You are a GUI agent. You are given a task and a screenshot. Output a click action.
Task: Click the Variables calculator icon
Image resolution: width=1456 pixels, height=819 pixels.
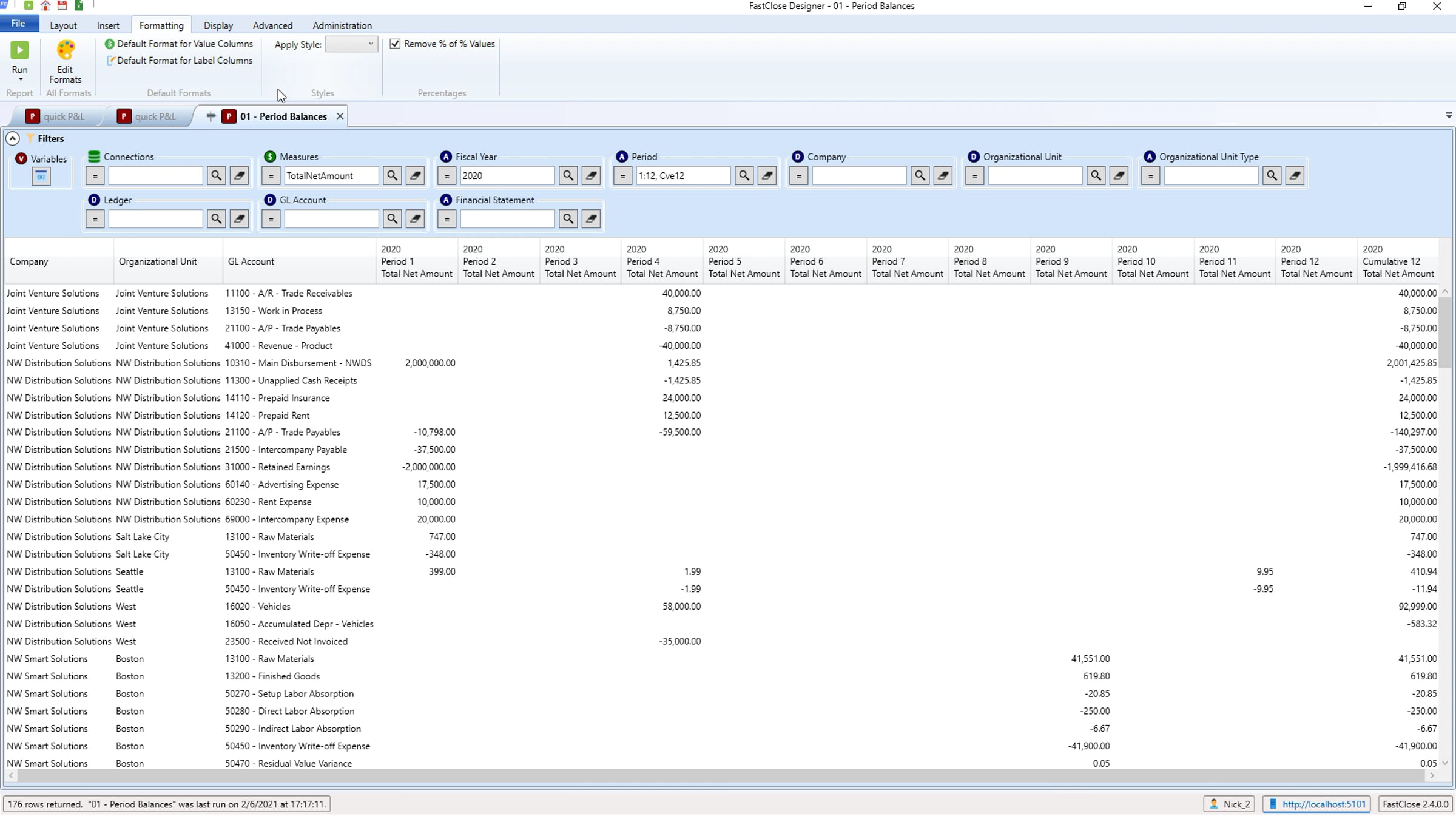pos(41,177)
